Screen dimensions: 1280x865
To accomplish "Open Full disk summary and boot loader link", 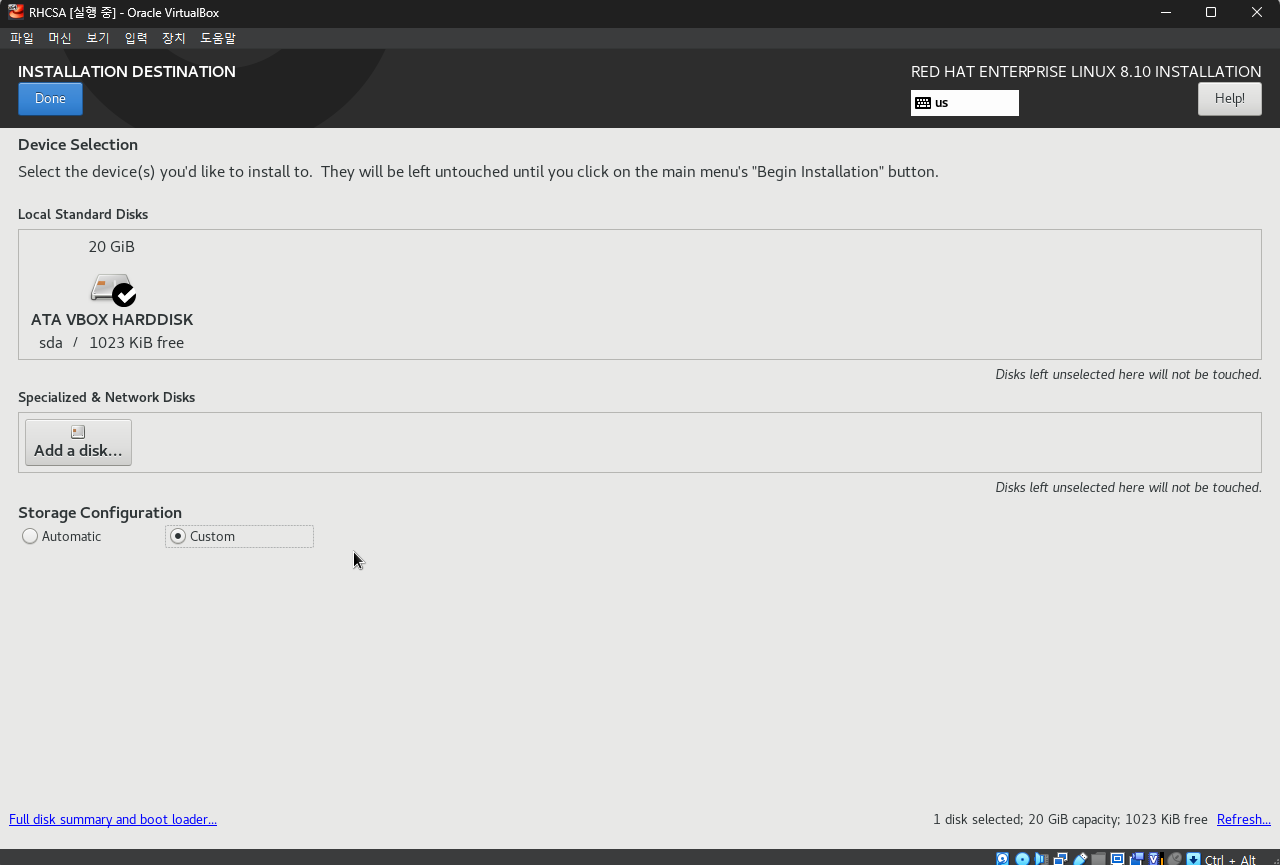I will pyautogui.click(x=113, y=819).
